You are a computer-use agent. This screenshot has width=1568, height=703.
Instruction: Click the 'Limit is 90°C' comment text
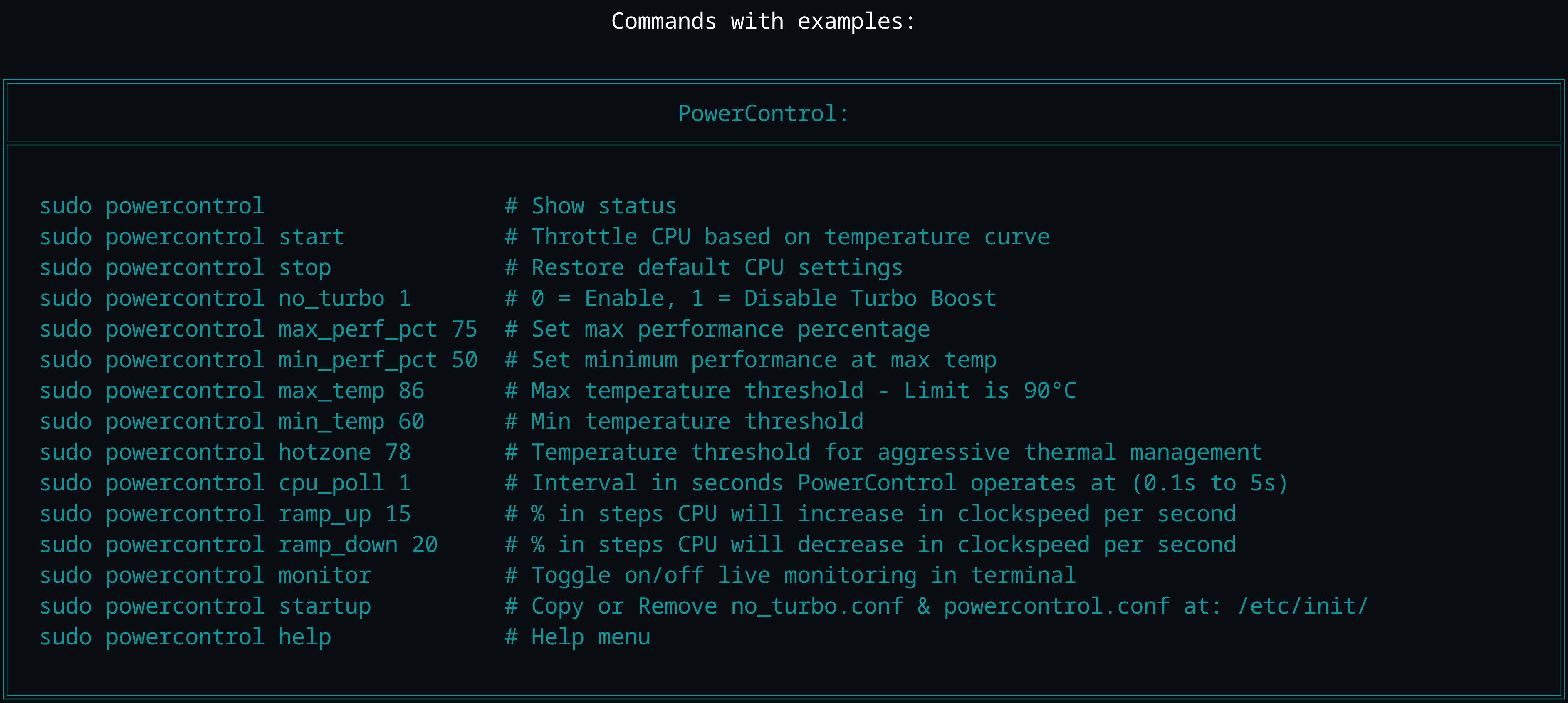(x=990, y=391)
